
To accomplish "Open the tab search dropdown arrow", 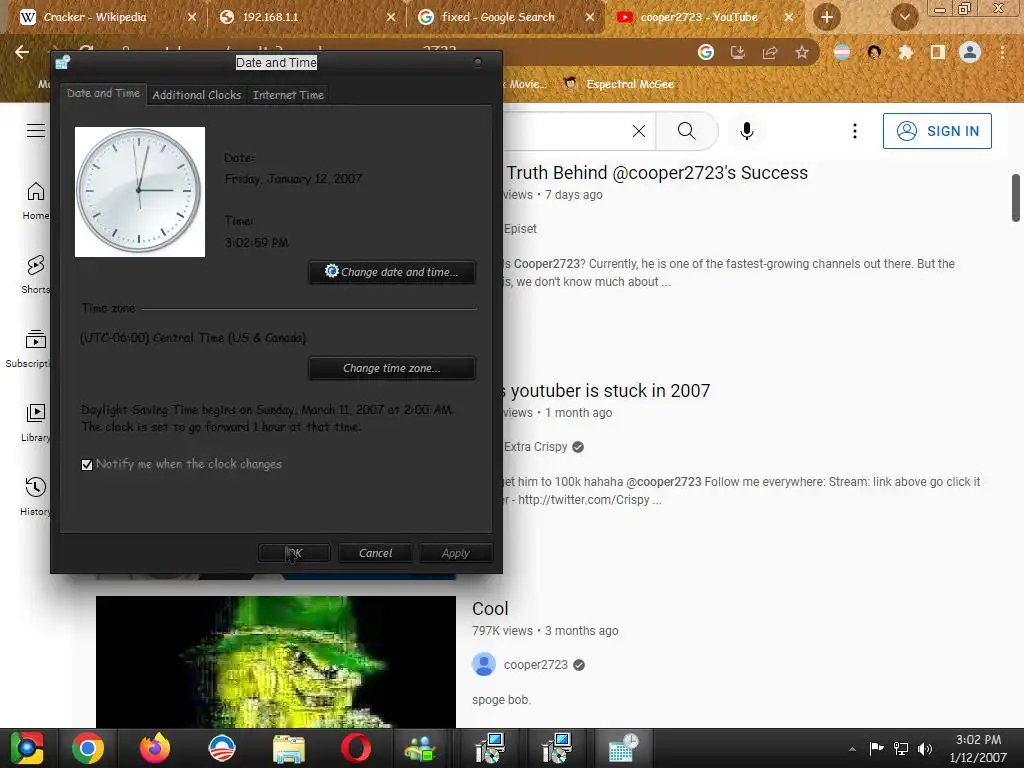I will (x=904, y=17).
